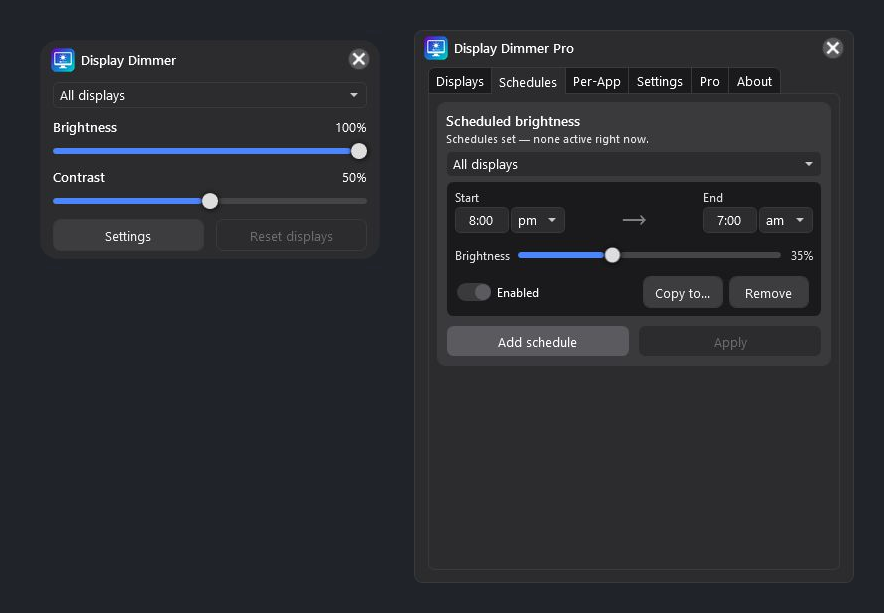Click the Contrast slider handle at 50%
This screenshot has width=884, height=613.
pyautogui.click(x=210, y=201)
